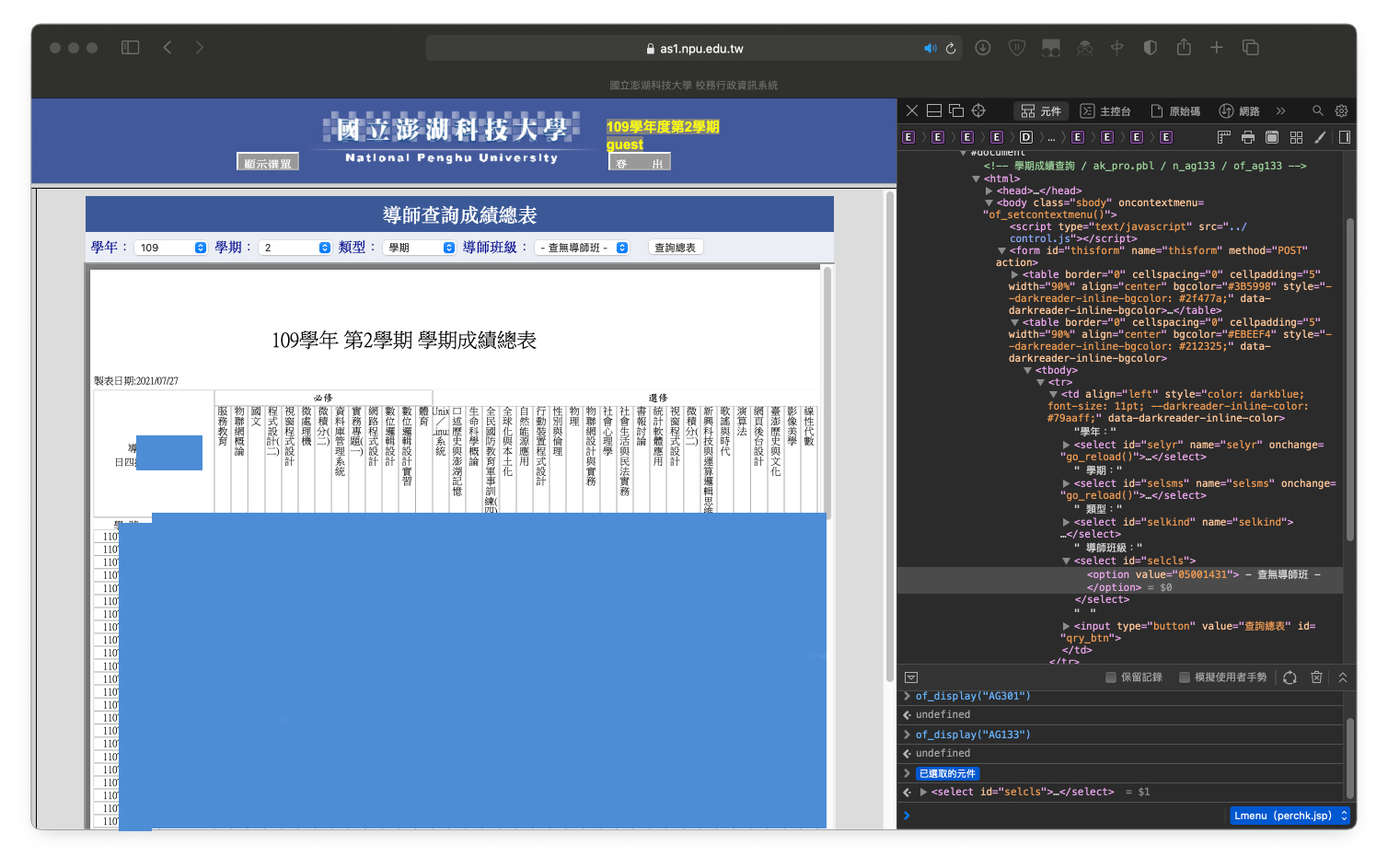Image resolution: width=1388 pixels, height=868 pixels.
Task: Switch to the 原始碼 (Sources) tab
Action: pyautogui.click(x=1175, y=110)
